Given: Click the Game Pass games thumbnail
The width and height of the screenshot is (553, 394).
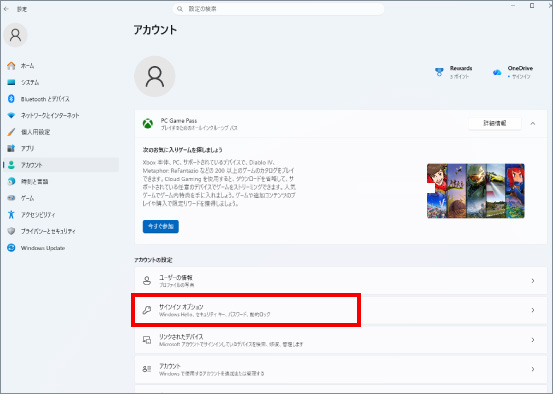Looking at the screenshot, I should 475,191.
